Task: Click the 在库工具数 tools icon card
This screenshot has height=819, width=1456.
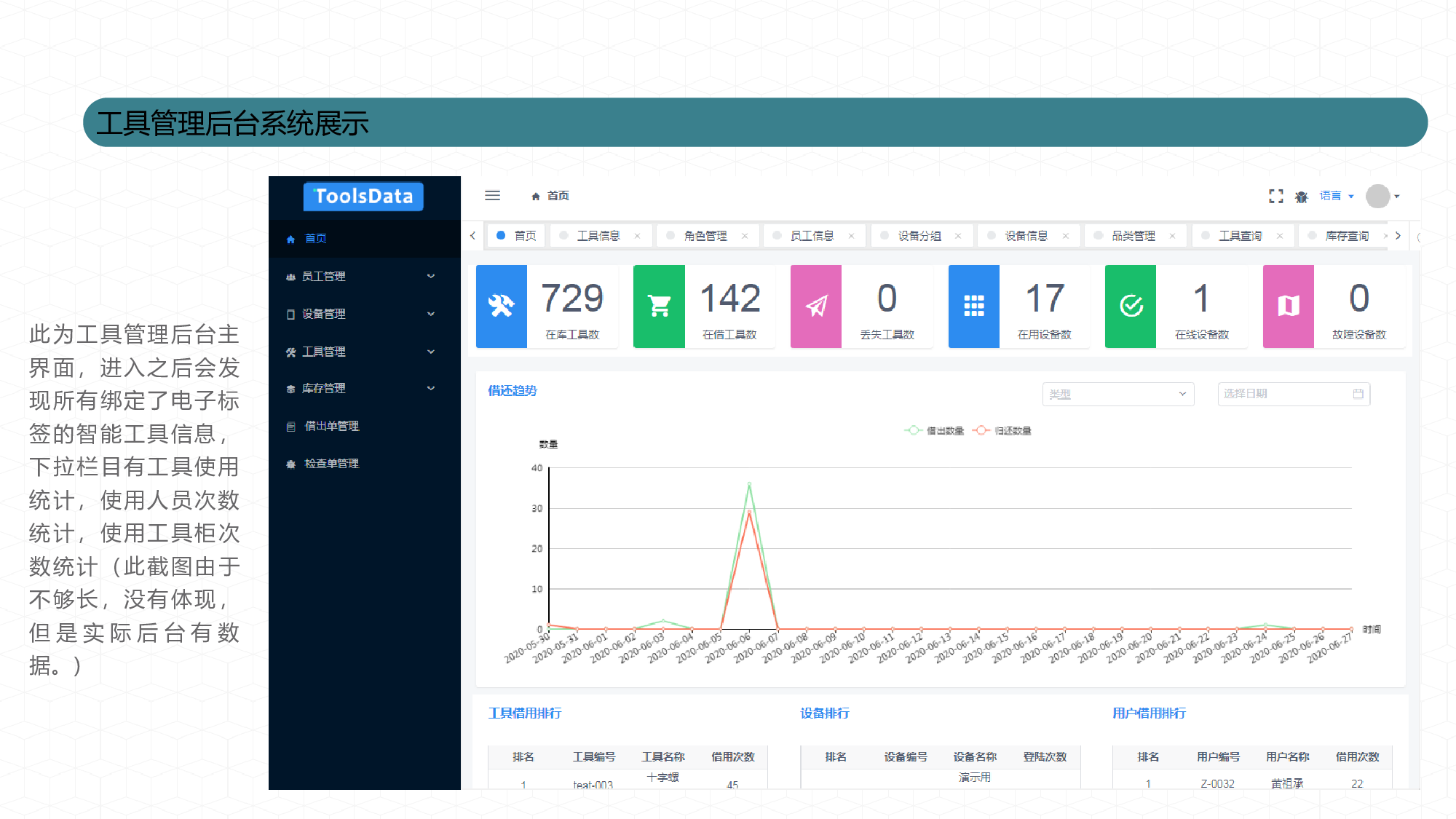Action: tap(501, 306)
